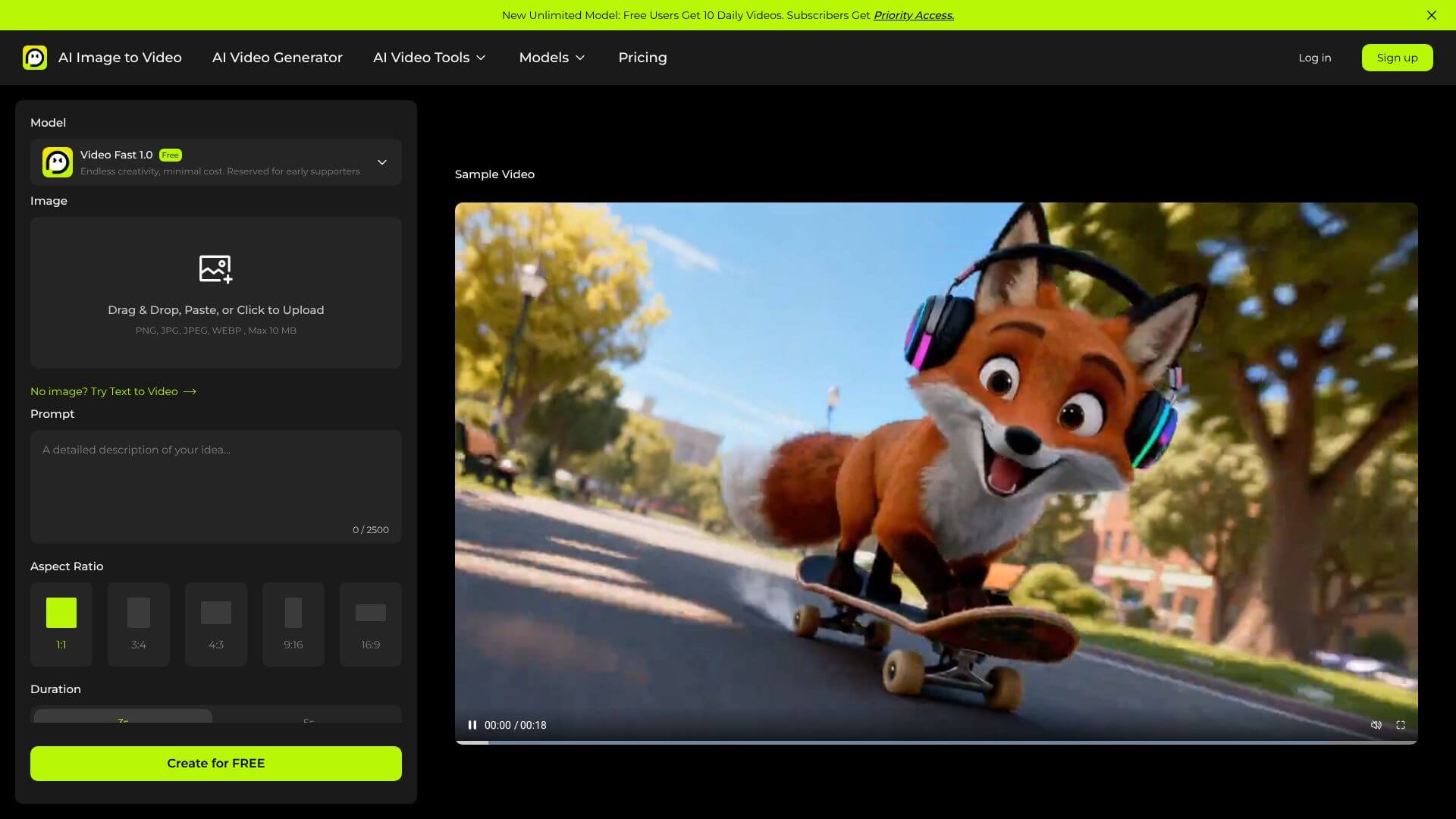Image resolution: width=1456 pixels, height=819 pixels.
Task: Open the Pricing page
Action: point(642,58)
